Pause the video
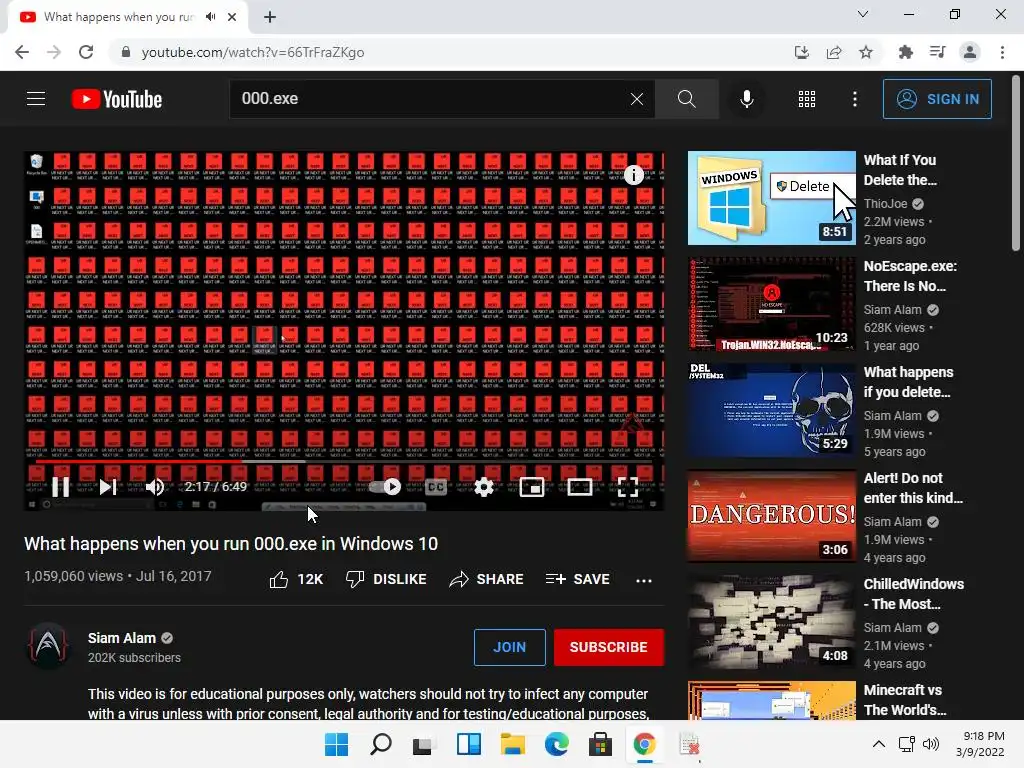1024x768 pixels. [x=61, y=487]
